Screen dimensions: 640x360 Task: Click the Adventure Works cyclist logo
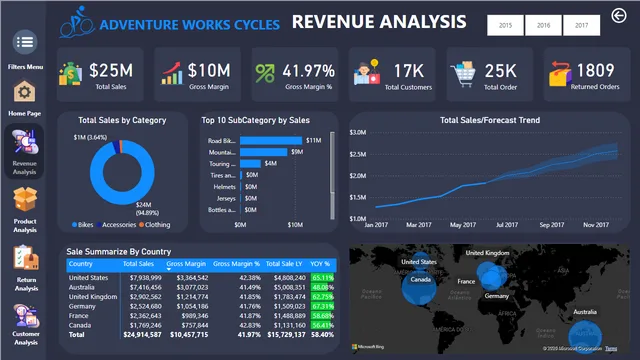77,22
